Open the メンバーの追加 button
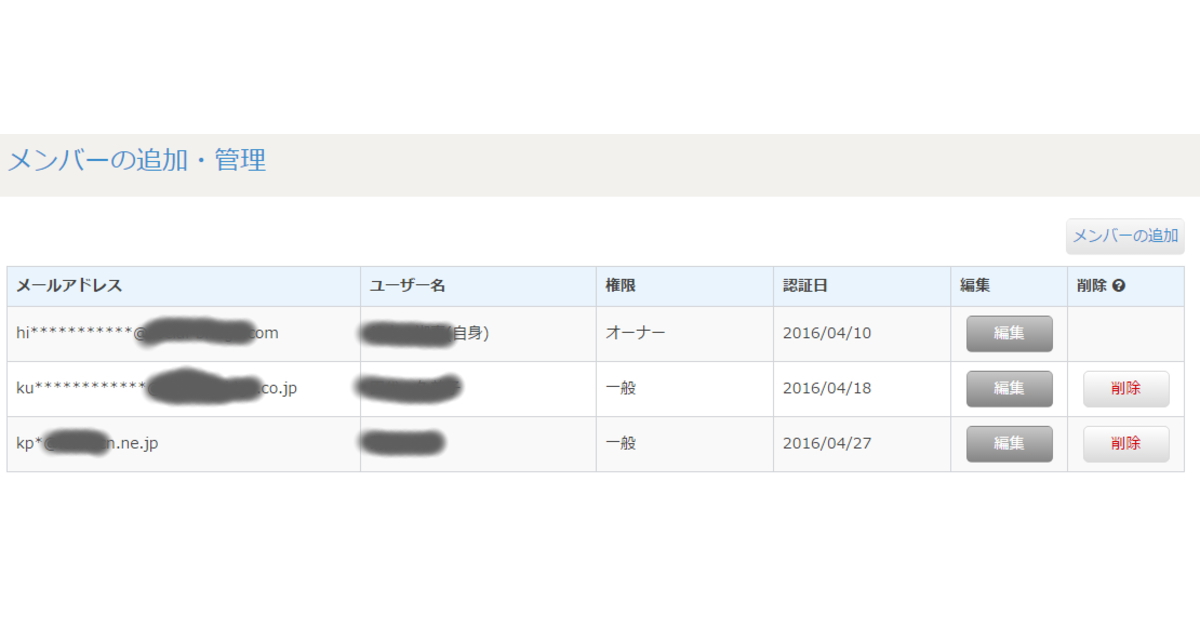Screen dimensions: 1200x630 1125,236
